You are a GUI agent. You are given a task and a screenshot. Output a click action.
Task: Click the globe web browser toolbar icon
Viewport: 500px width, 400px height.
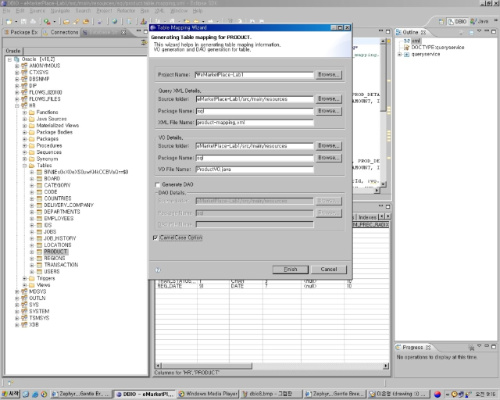coord(115,22)
